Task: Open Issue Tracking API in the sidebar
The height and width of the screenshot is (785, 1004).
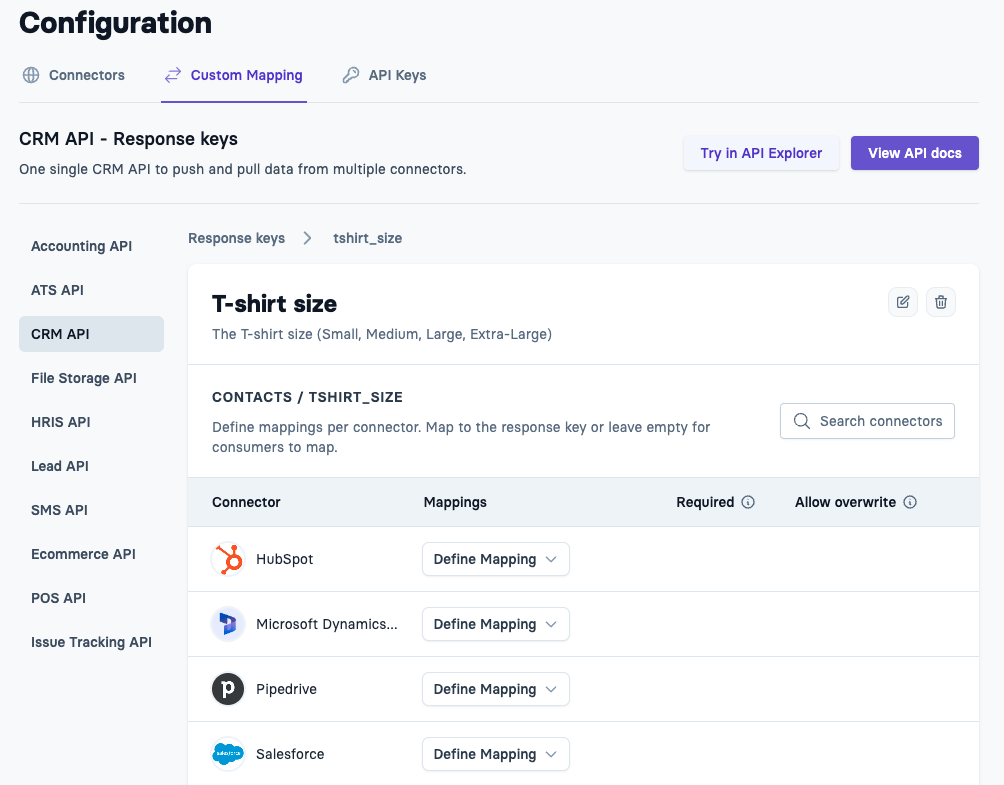Action: pos(92,642)
